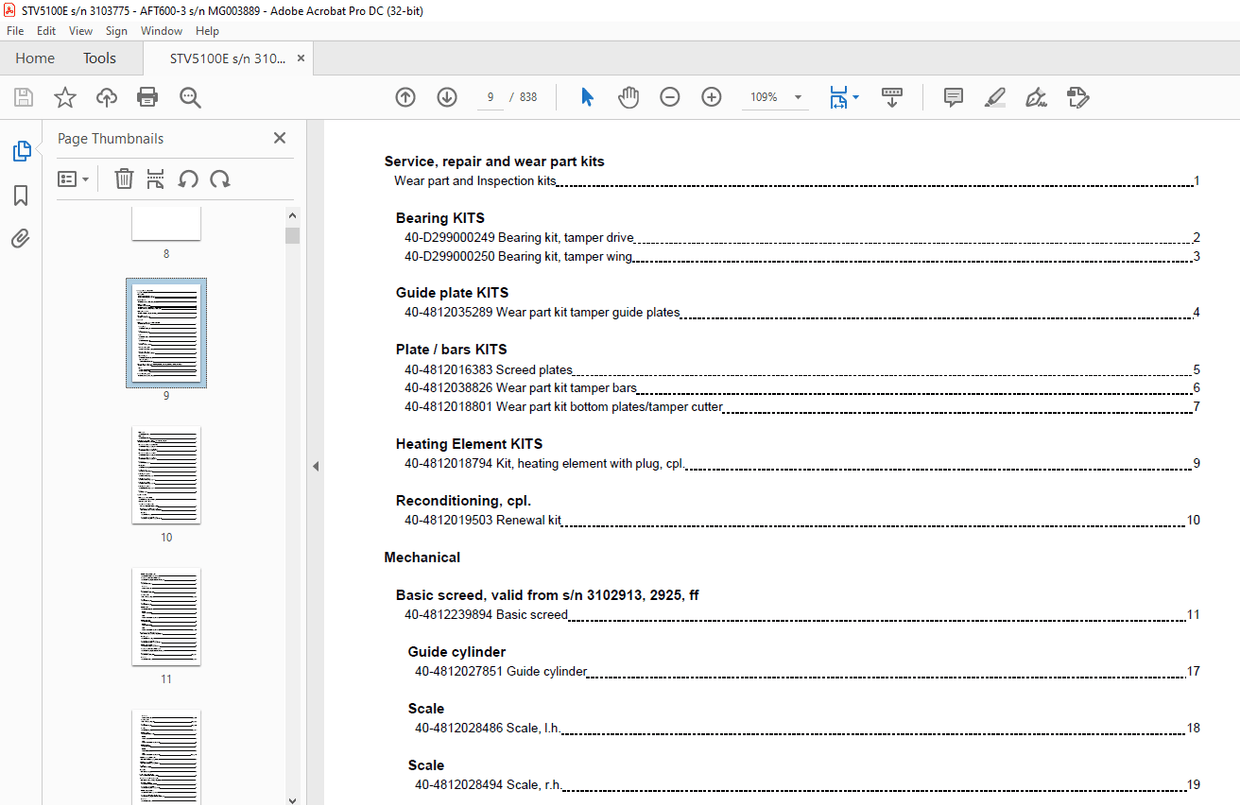The width and height of the screenshot is (1240, 805).
Task: Toggle the Attachments paperclip panel
Action: (21, 238)
